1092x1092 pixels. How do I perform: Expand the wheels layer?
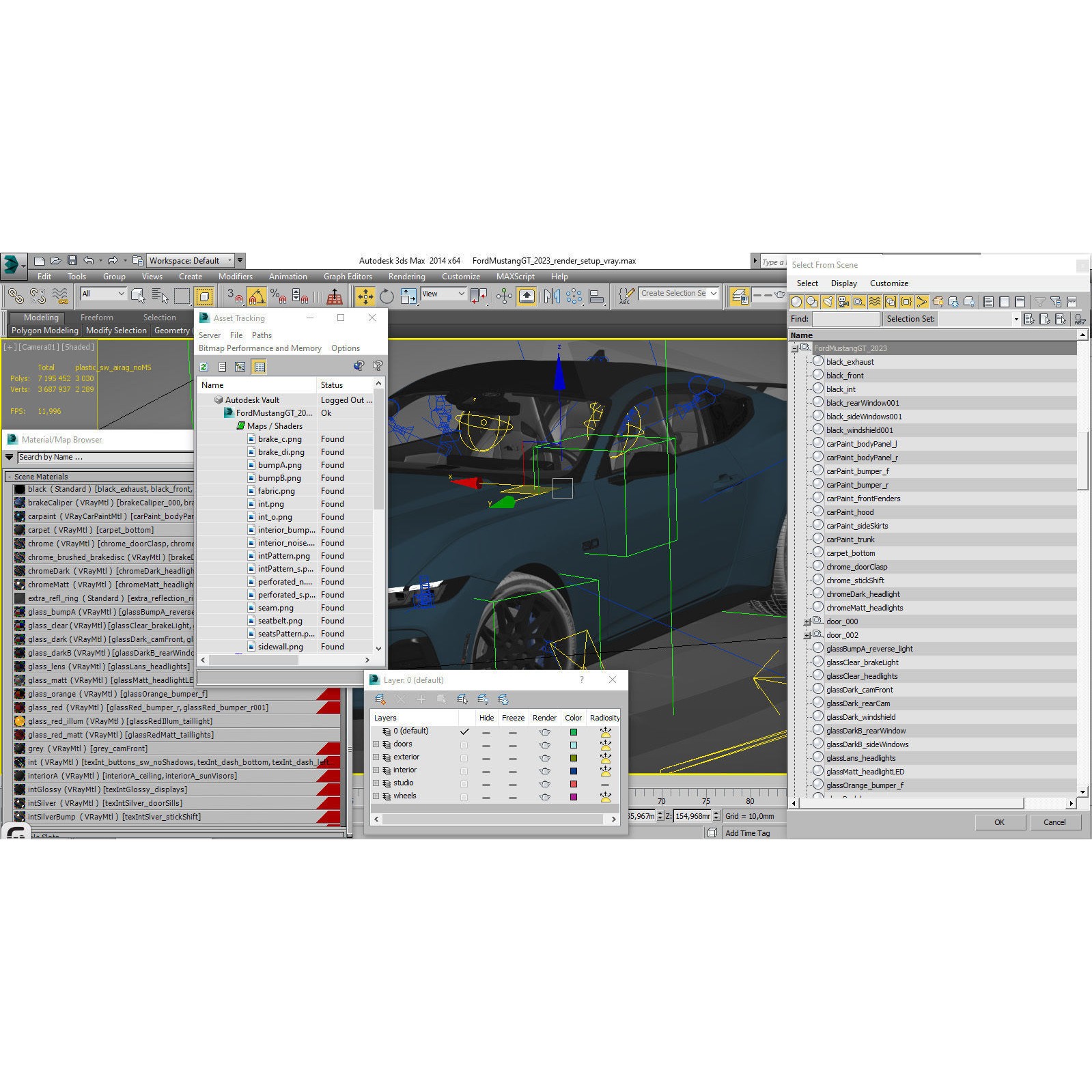(376, 796)
